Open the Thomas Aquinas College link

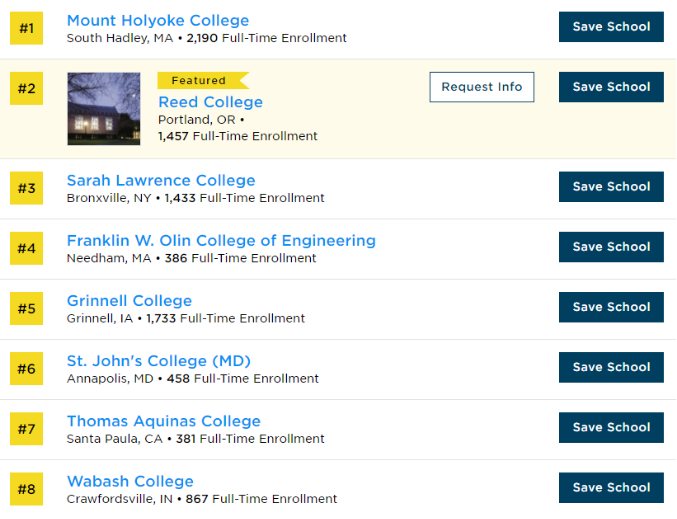click(x=163, y=421)
